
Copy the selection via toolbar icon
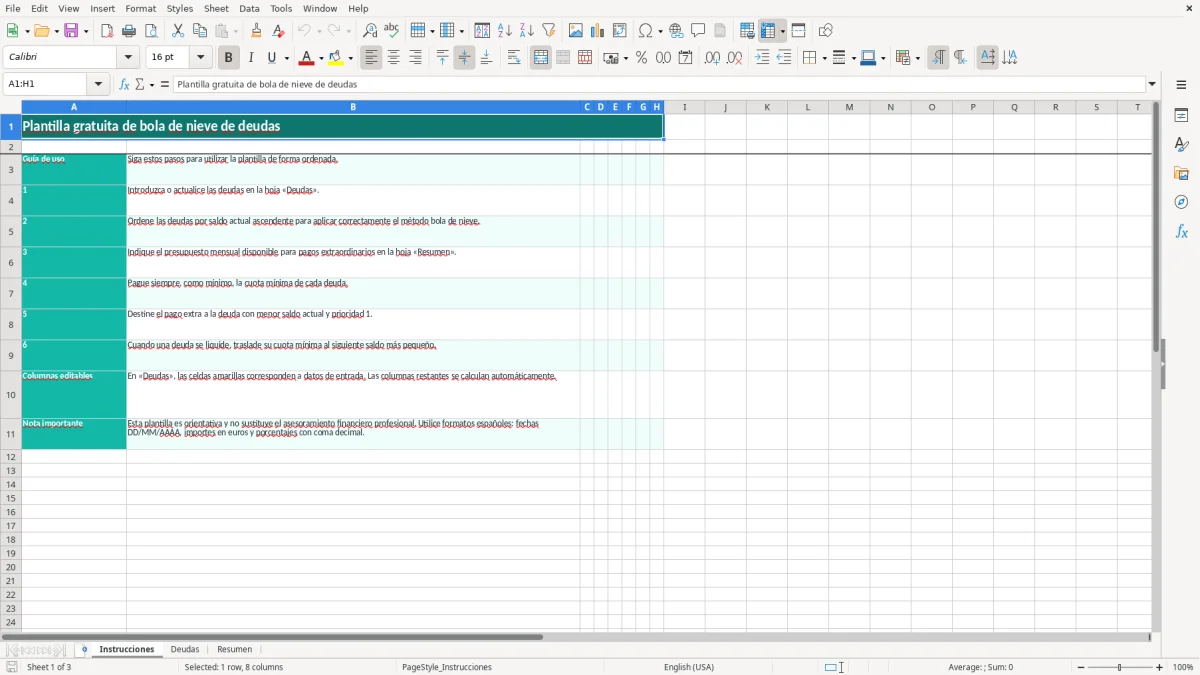pos(200,31)
